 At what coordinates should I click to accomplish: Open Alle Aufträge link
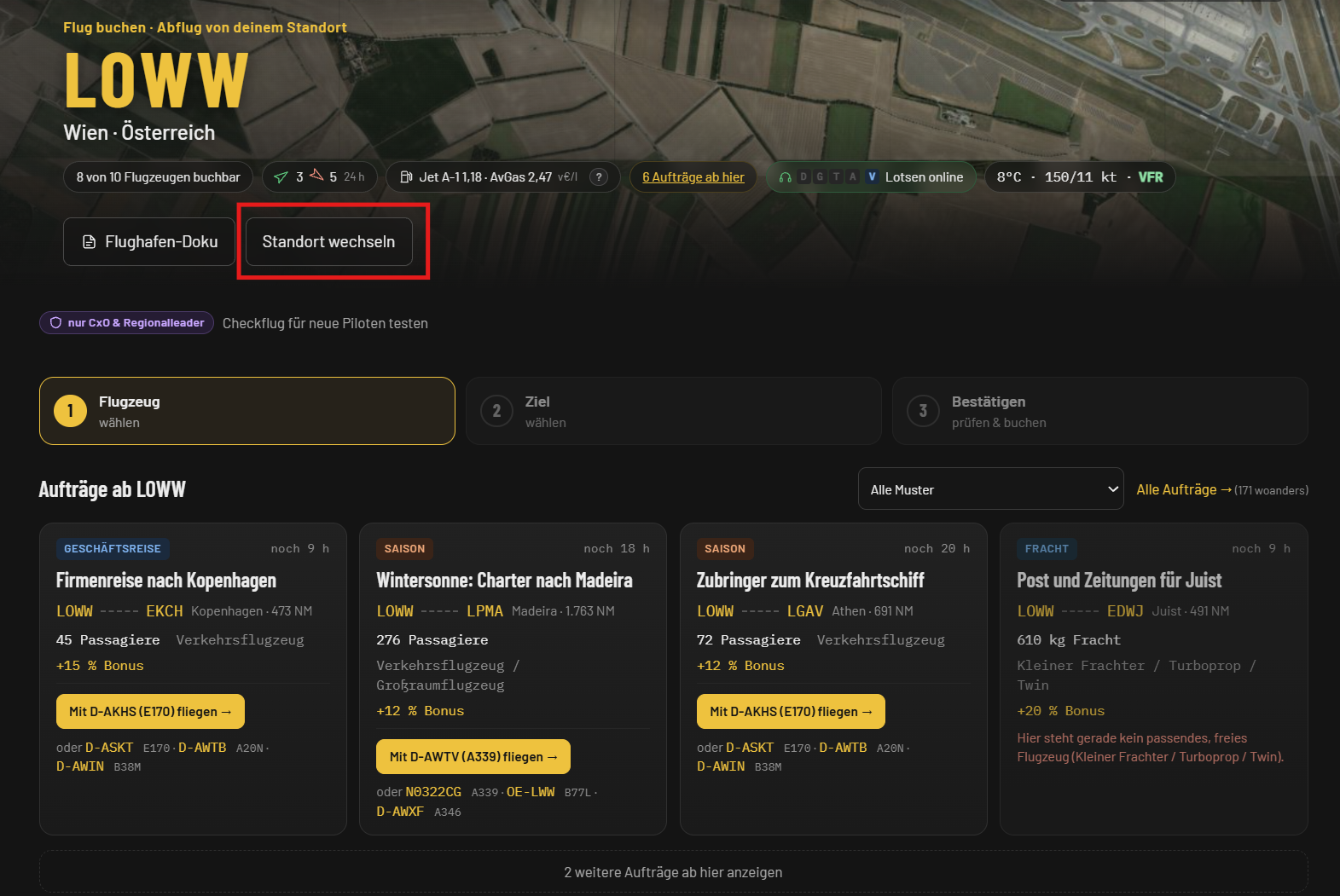1184,489
